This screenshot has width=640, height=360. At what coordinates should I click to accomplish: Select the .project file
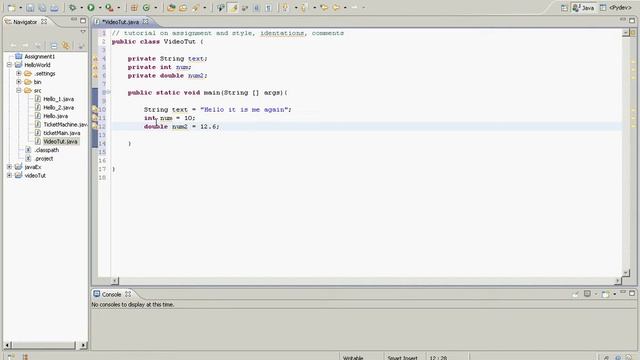44,158
